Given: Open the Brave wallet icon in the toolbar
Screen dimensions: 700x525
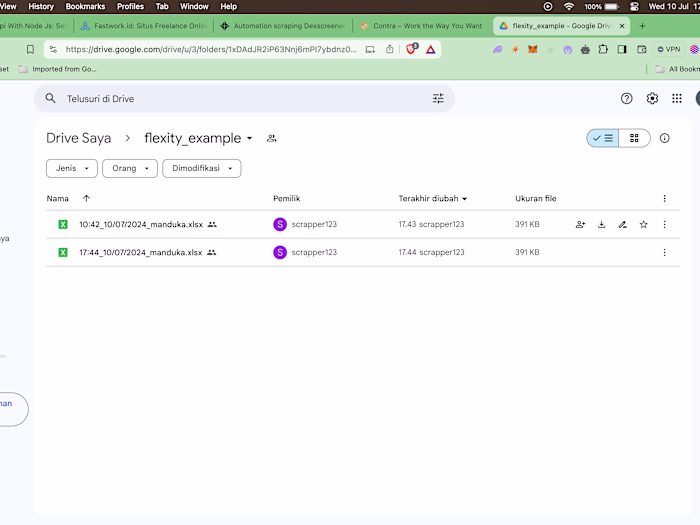Looking at the screenshot, I should tap(642, 50).
